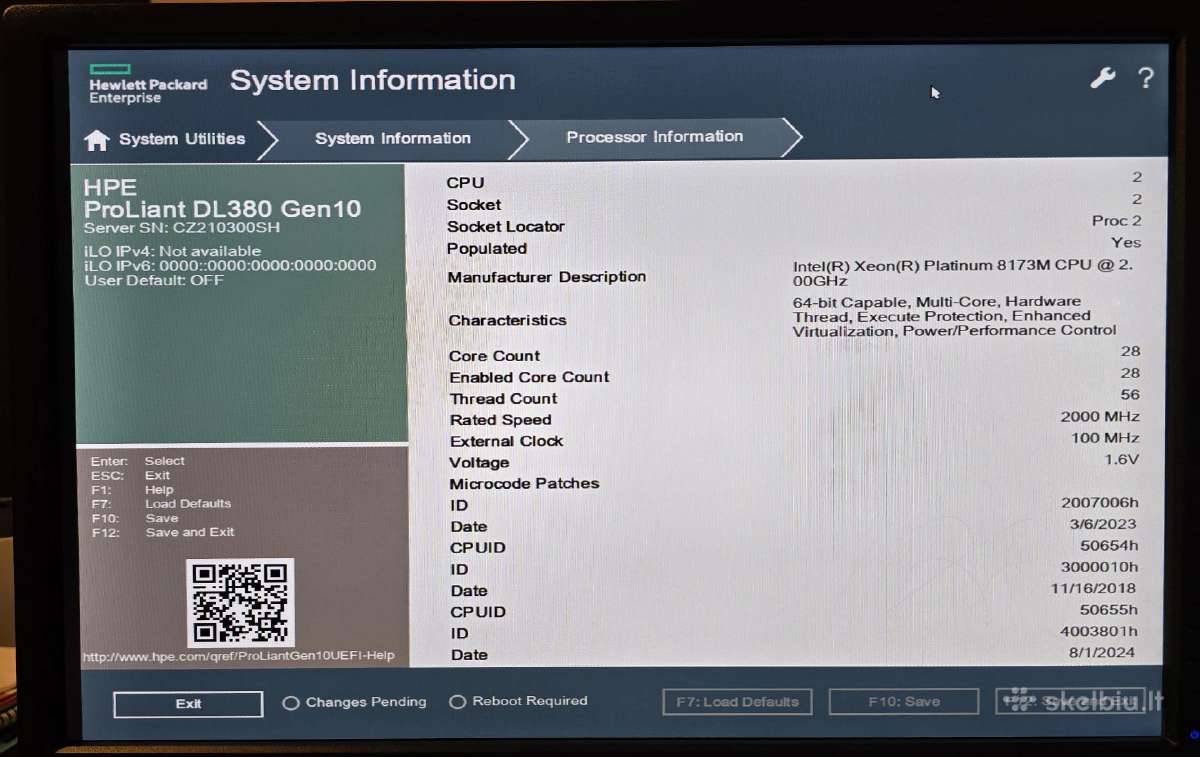Click the 1.6V voltage value
Screen dimensions: 1200x757
1122,460
